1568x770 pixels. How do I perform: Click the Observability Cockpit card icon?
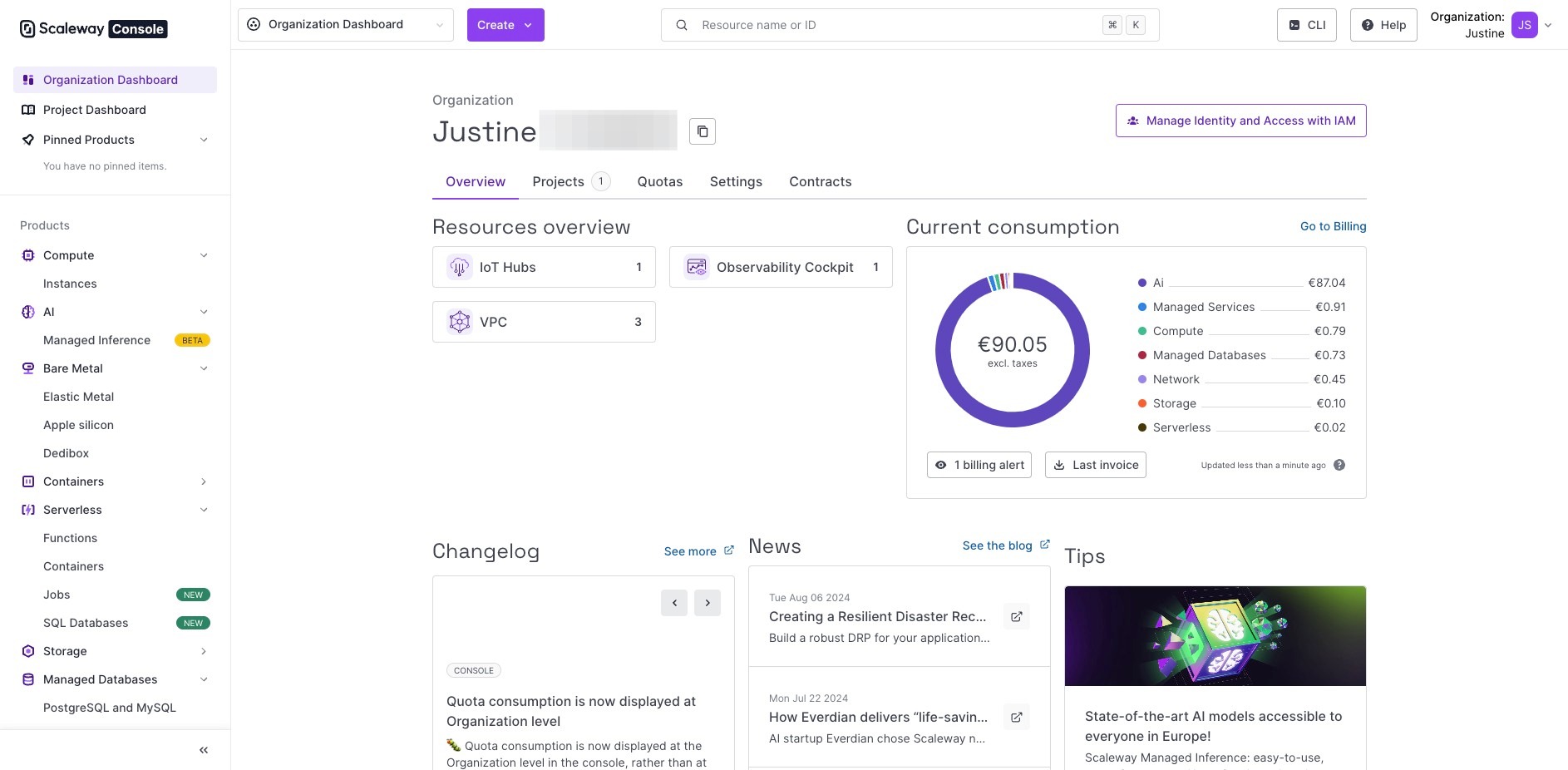697,267
